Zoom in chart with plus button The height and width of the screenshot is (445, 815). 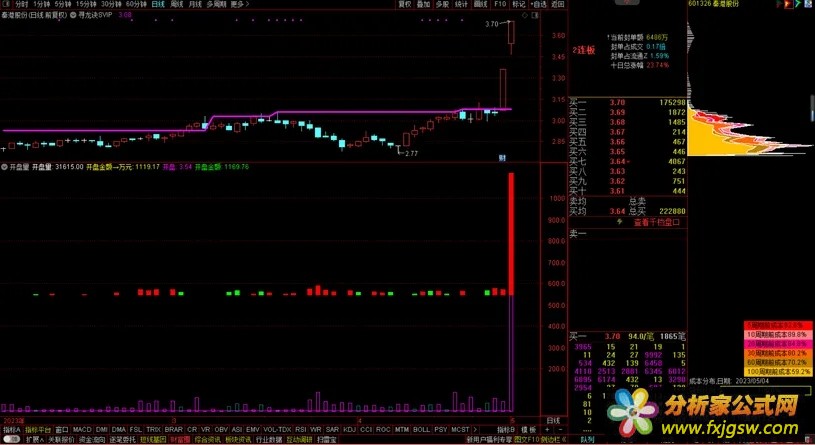click(547, 430)
